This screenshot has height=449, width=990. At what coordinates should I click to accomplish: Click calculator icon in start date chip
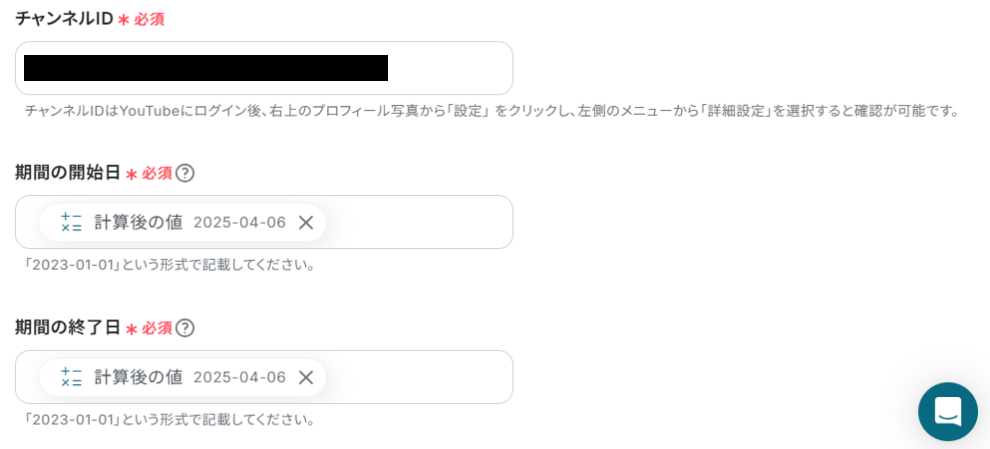pos(71,222)
